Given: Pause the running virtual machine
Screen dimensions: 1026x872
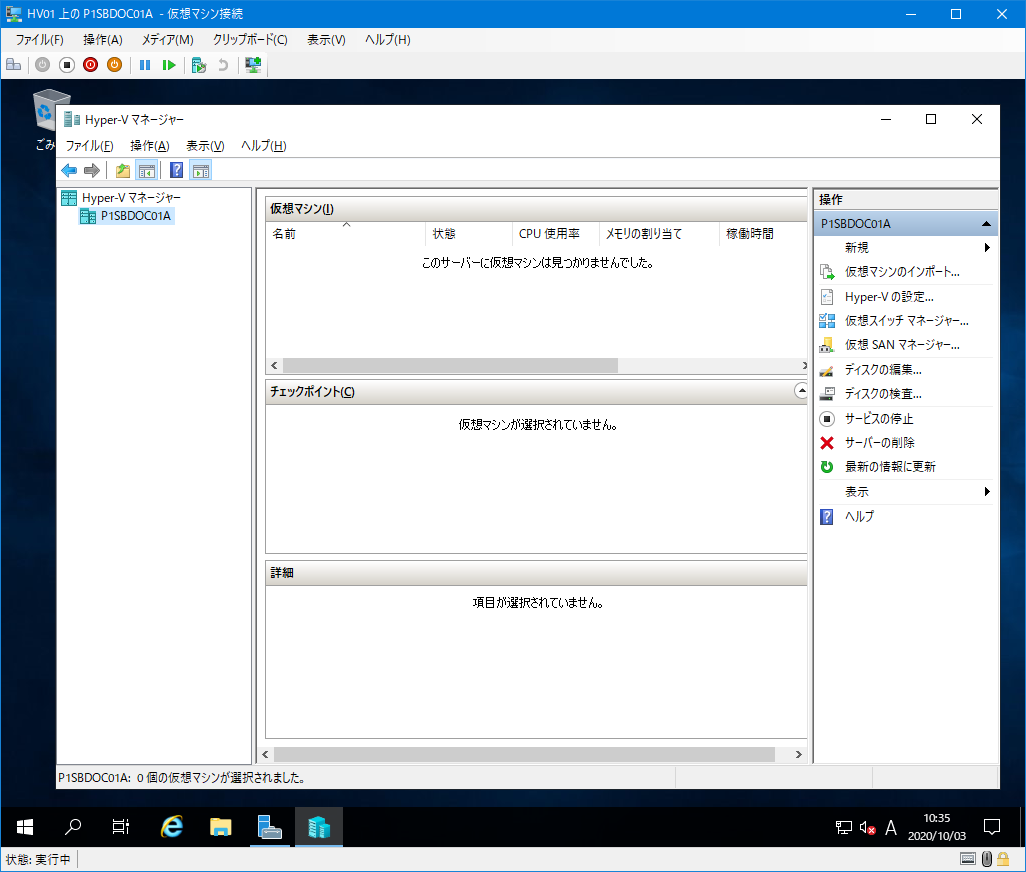Looking at the screenshot, I should tap(145, 64).
